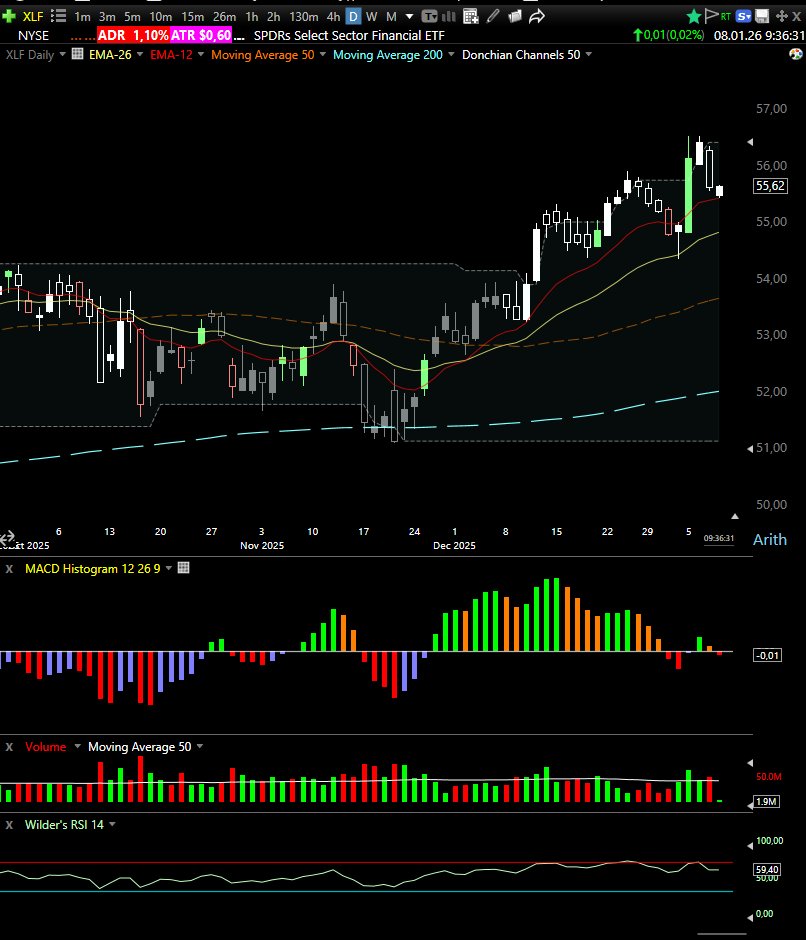Select the highlighted D daily timeframe
806x940 pixels.
click(353, 17)
